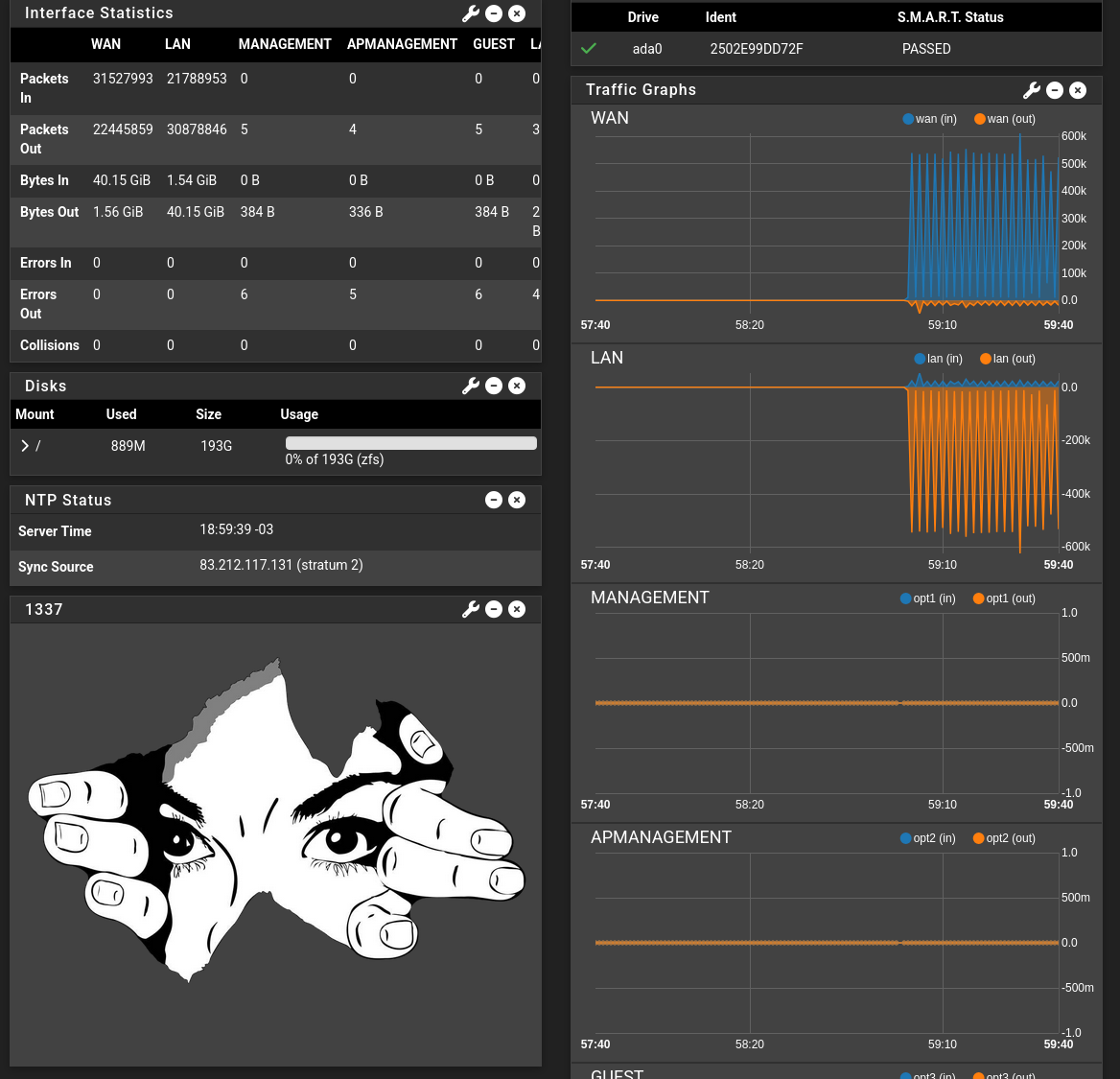Click the disk usage progress bar
The width and height of the screenshot is (1120, 1079).
(x=410, y=443)
